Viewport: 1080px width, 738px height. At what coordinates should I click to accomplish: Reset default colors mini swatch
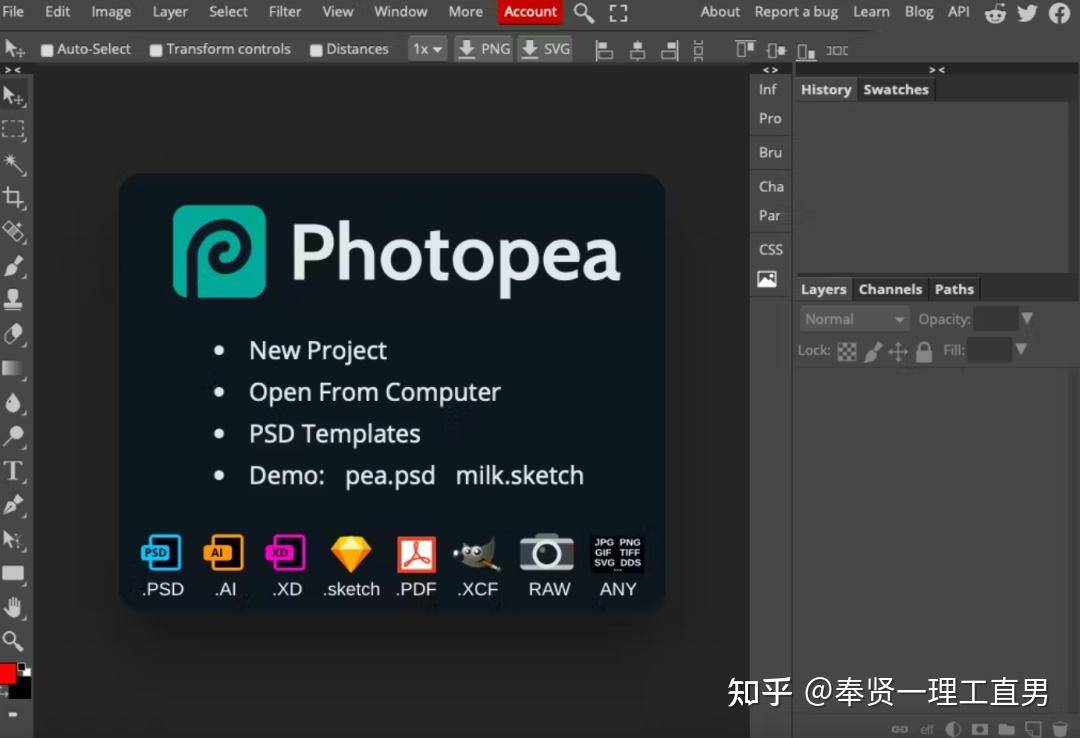[23, 668]
